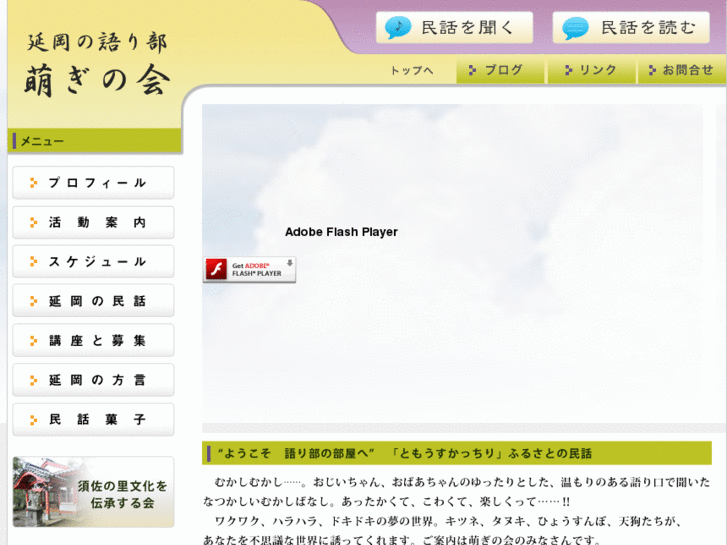Click the むかしむかし paragraph line

click(x=462, y=482)
